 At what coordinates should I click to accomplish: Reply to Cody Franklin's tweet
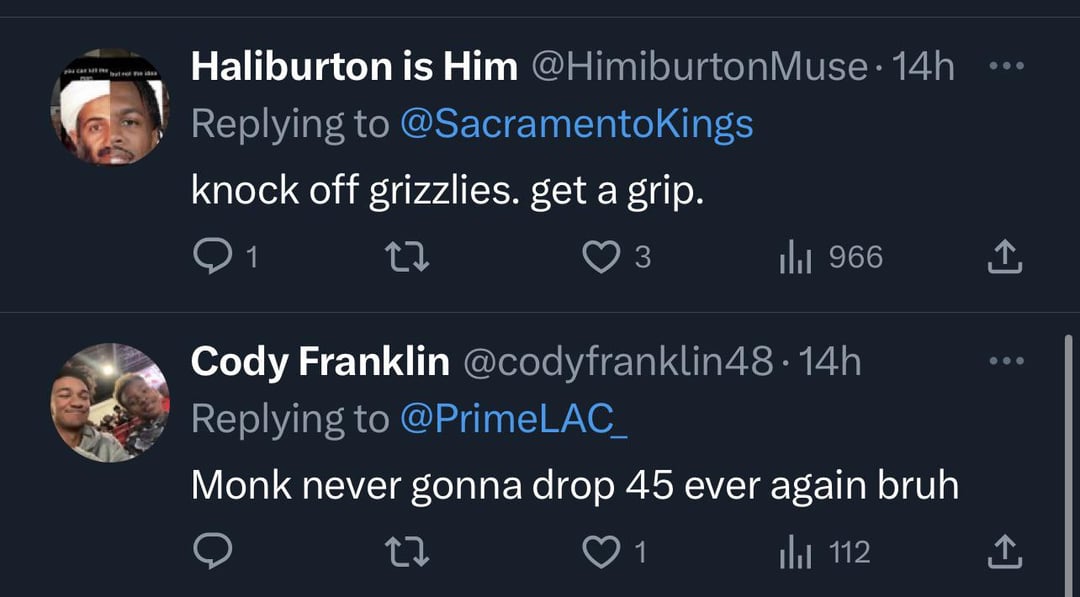211,552
